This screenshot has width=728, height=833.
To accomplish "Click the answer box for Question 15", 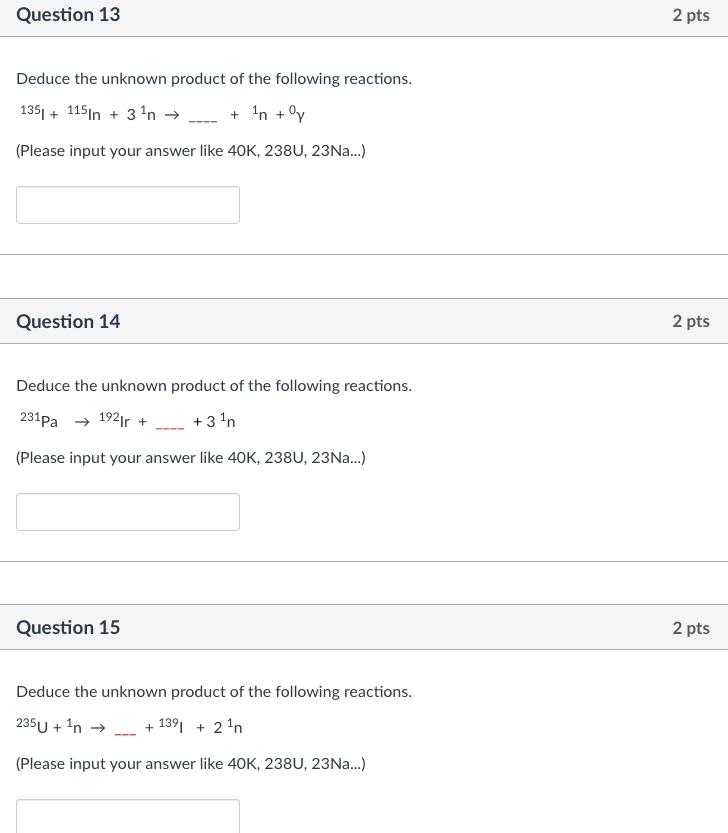I will coord(128,817).
